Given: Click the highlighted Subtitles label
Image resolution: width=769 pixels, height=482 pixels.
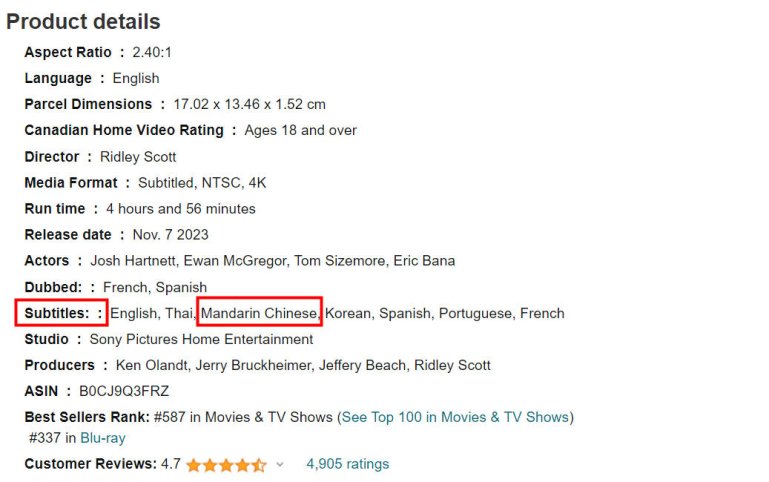Looking at the screenshot, I should (x=63, y=313).
